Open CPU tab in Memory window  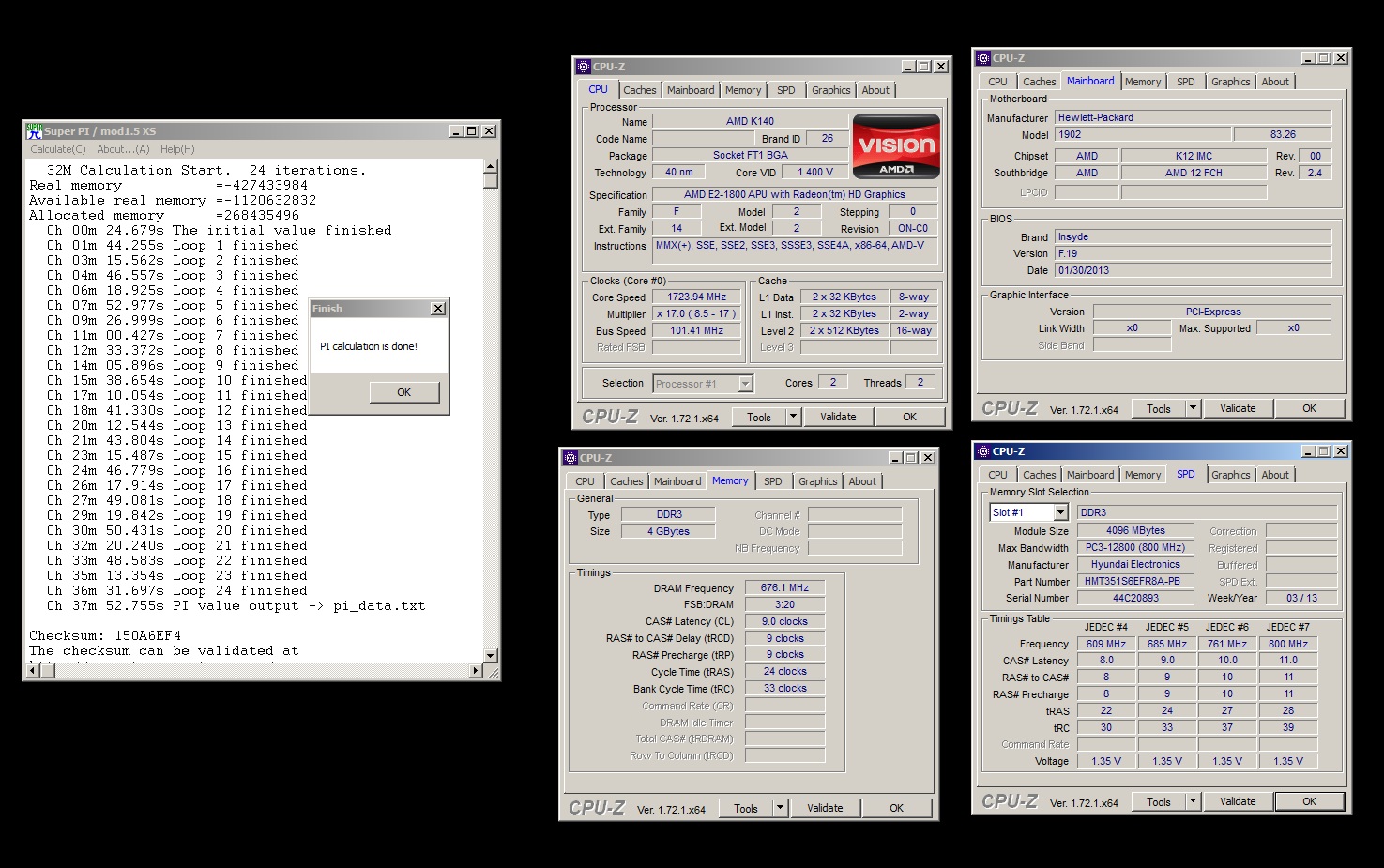(x=586, y=481)
